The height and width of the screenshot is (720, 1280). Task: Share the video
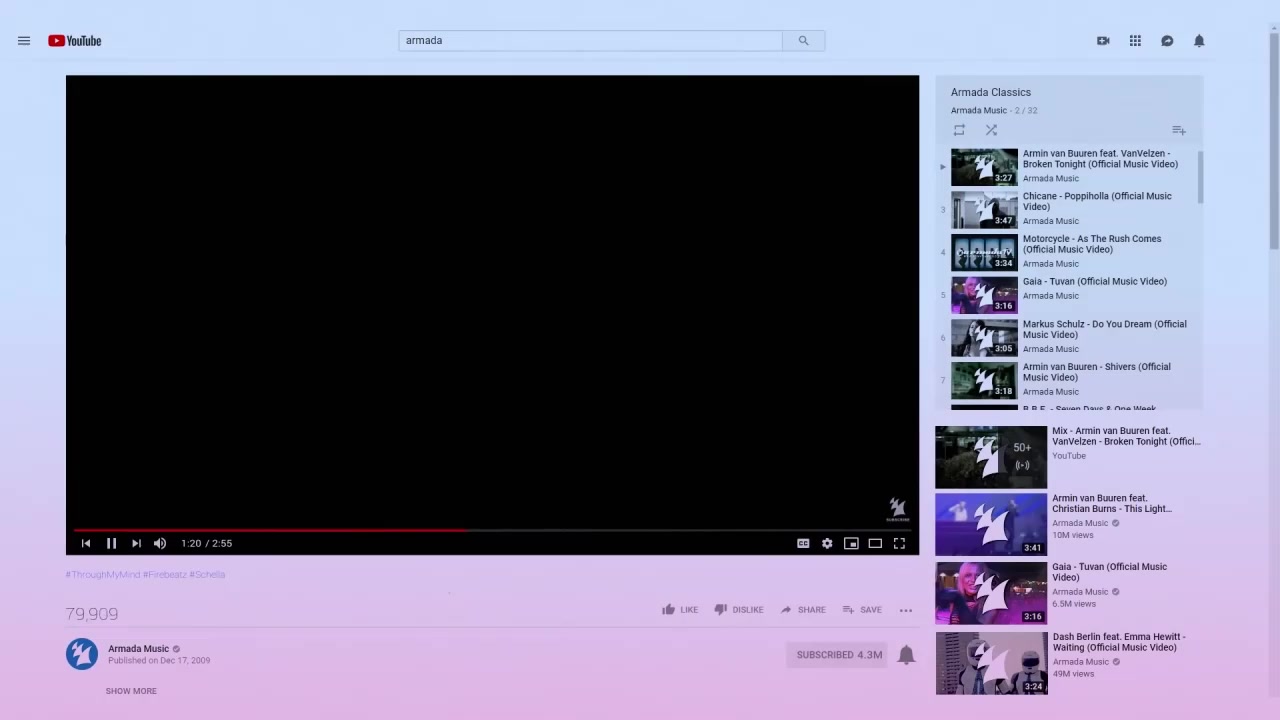(803, 610)
